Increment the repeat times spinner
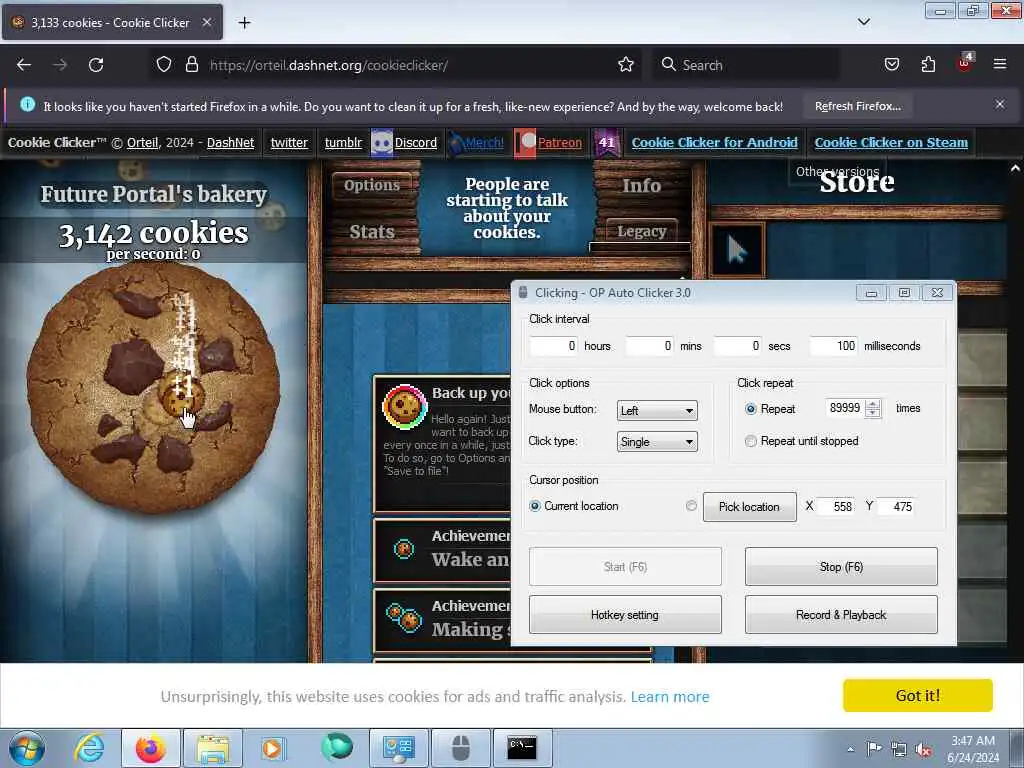1024x768 pixels. click(872, 404)
